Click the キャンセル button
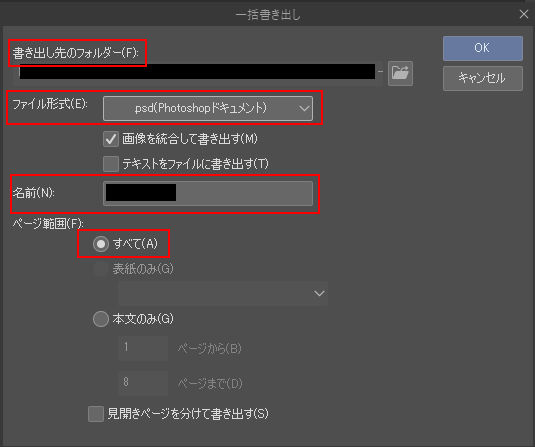 pos(482,78)
